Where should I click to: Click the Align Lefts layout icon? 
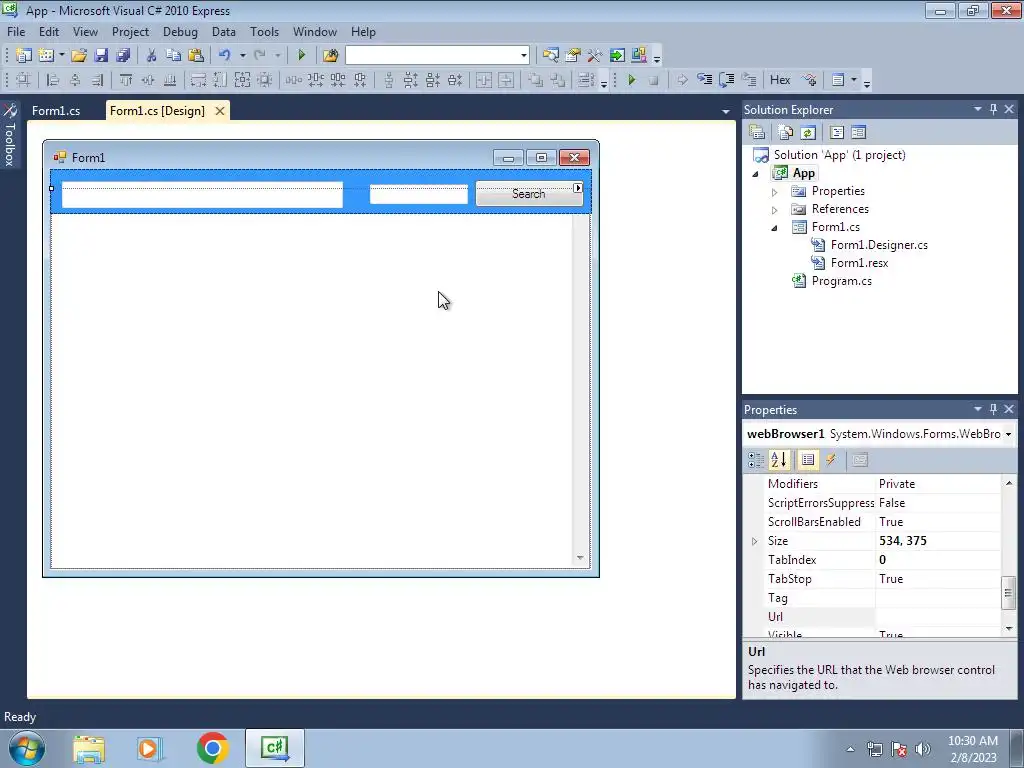(54, 80)
